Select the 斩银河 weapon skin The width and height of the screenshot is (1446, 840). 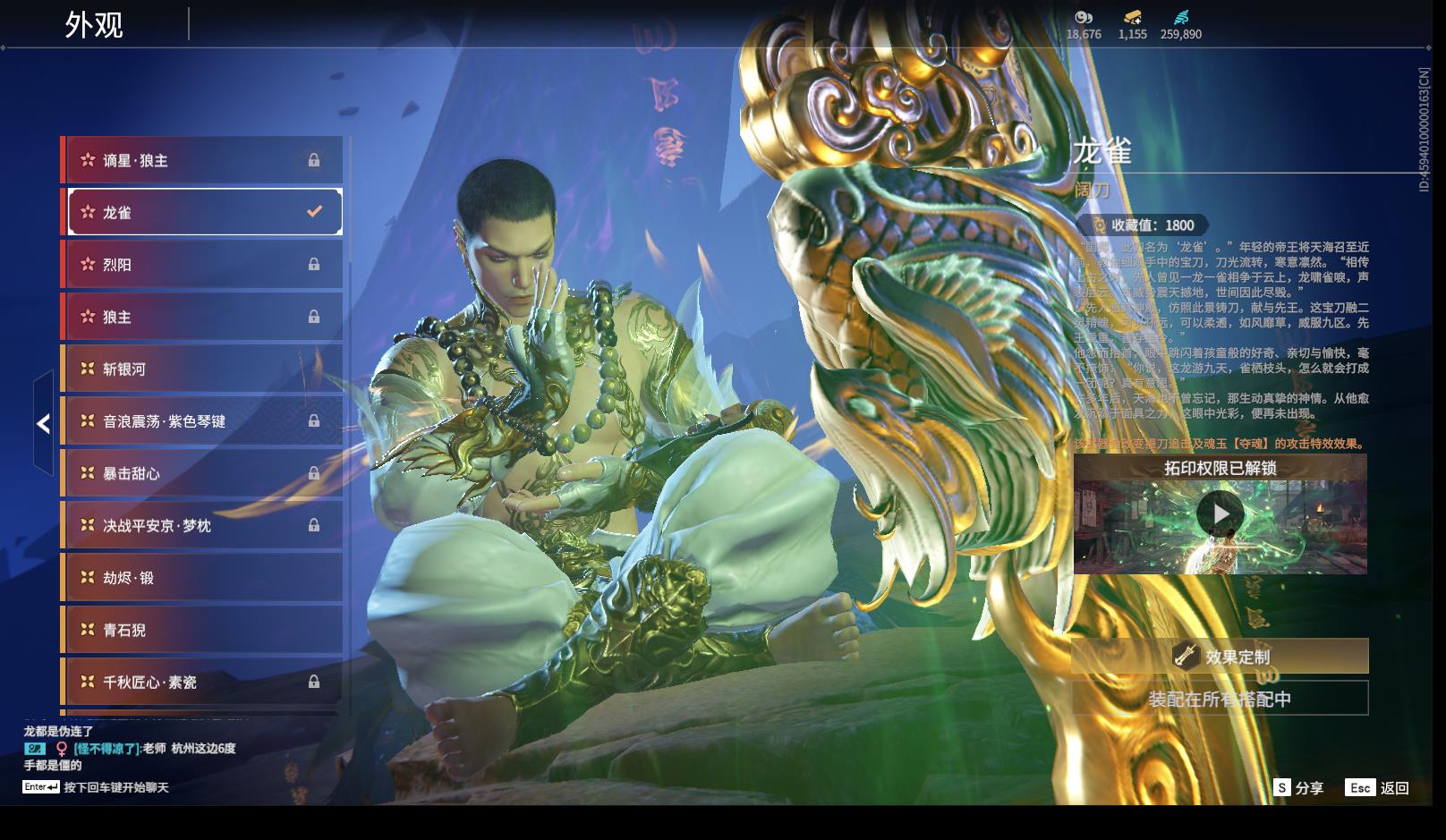201,369
